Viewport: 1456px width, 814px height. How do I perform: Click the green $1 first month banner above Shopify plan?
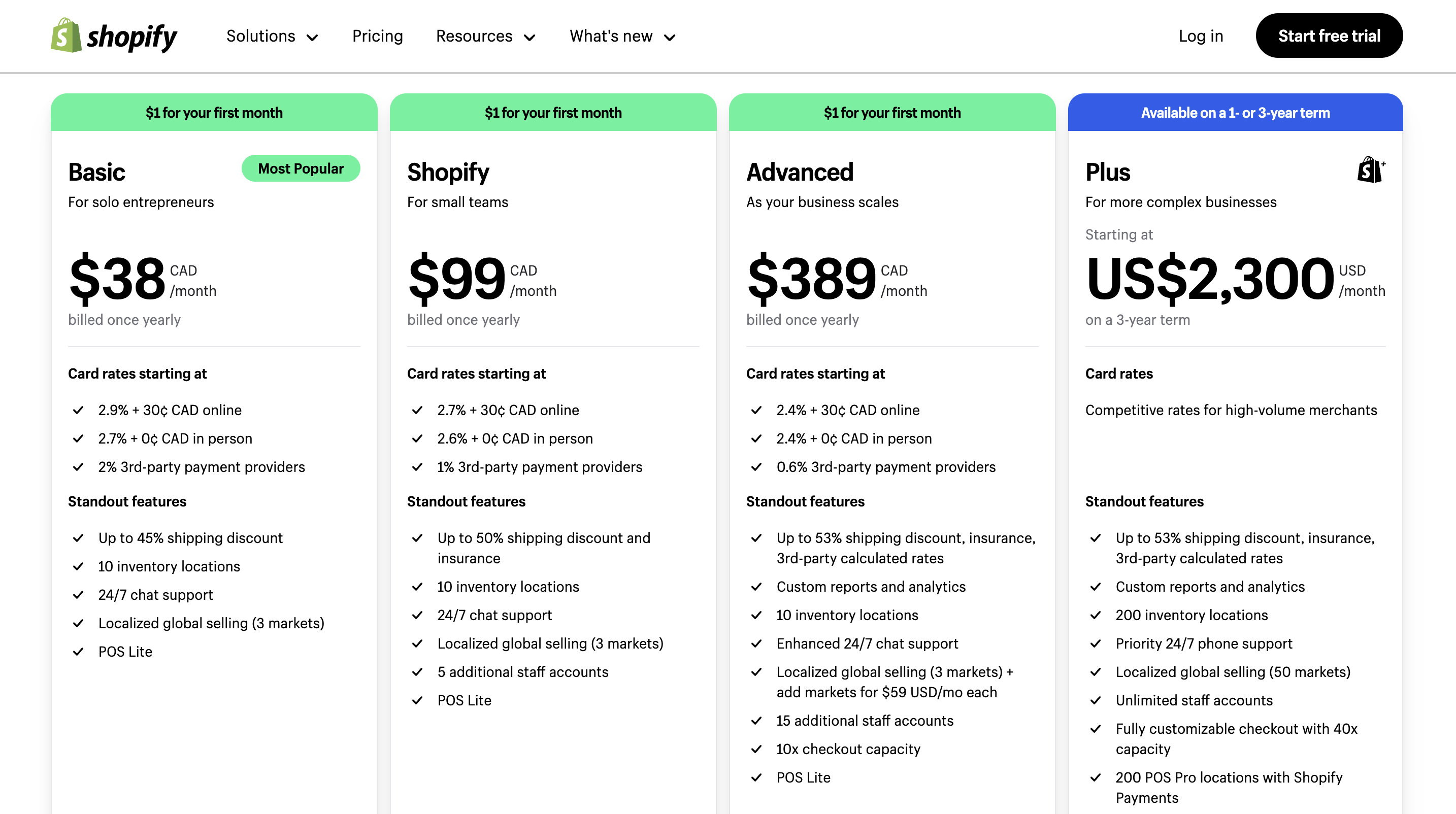pos(553,113)
